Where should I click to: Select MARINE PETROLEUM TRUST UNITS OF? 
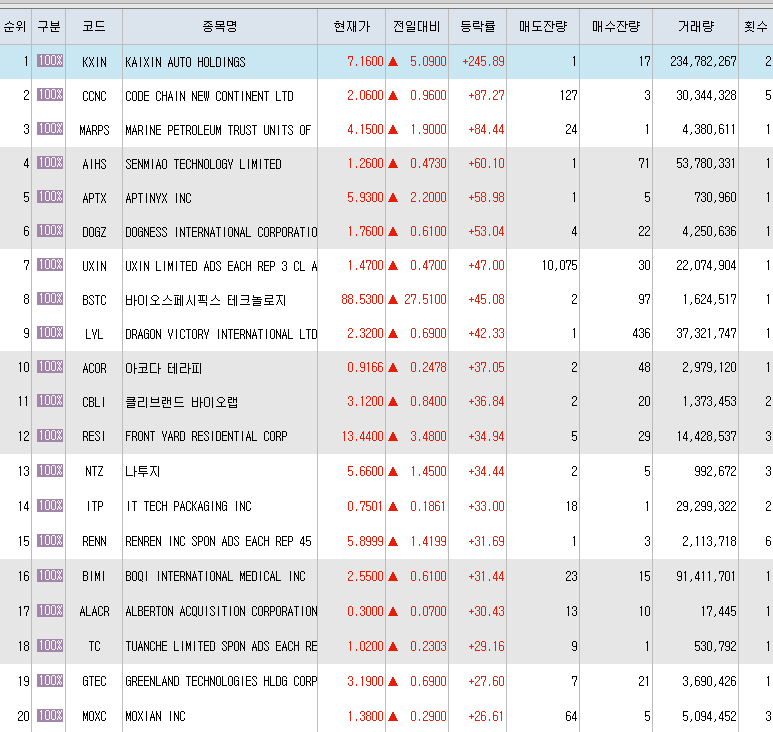point(218,130)
